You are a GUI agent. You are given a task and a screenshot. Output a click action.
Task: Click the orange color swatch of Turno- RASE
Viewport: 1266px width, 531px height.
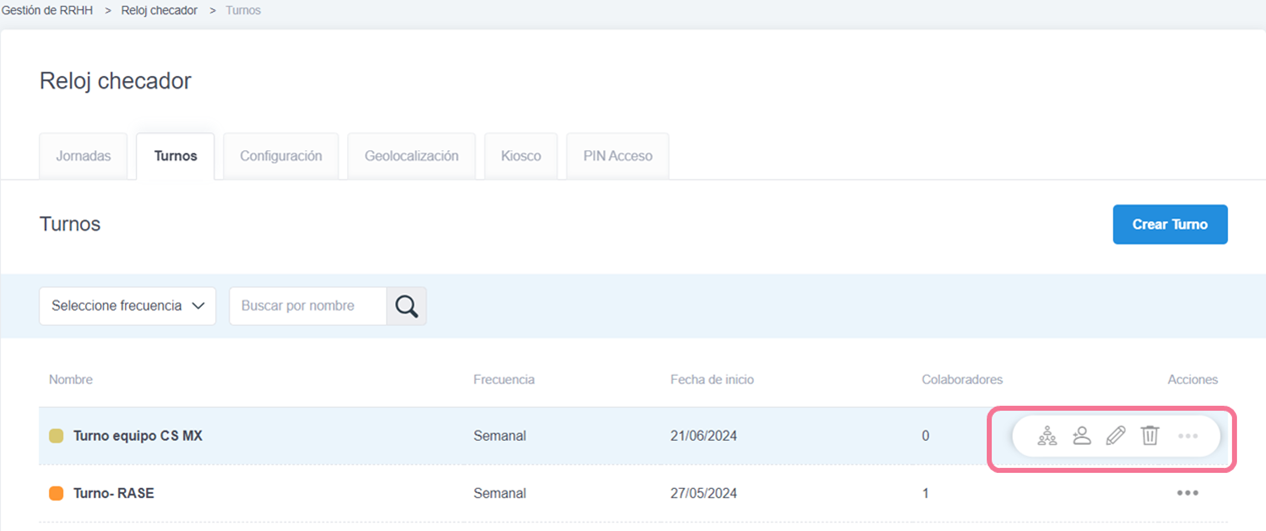pos(56,493)
